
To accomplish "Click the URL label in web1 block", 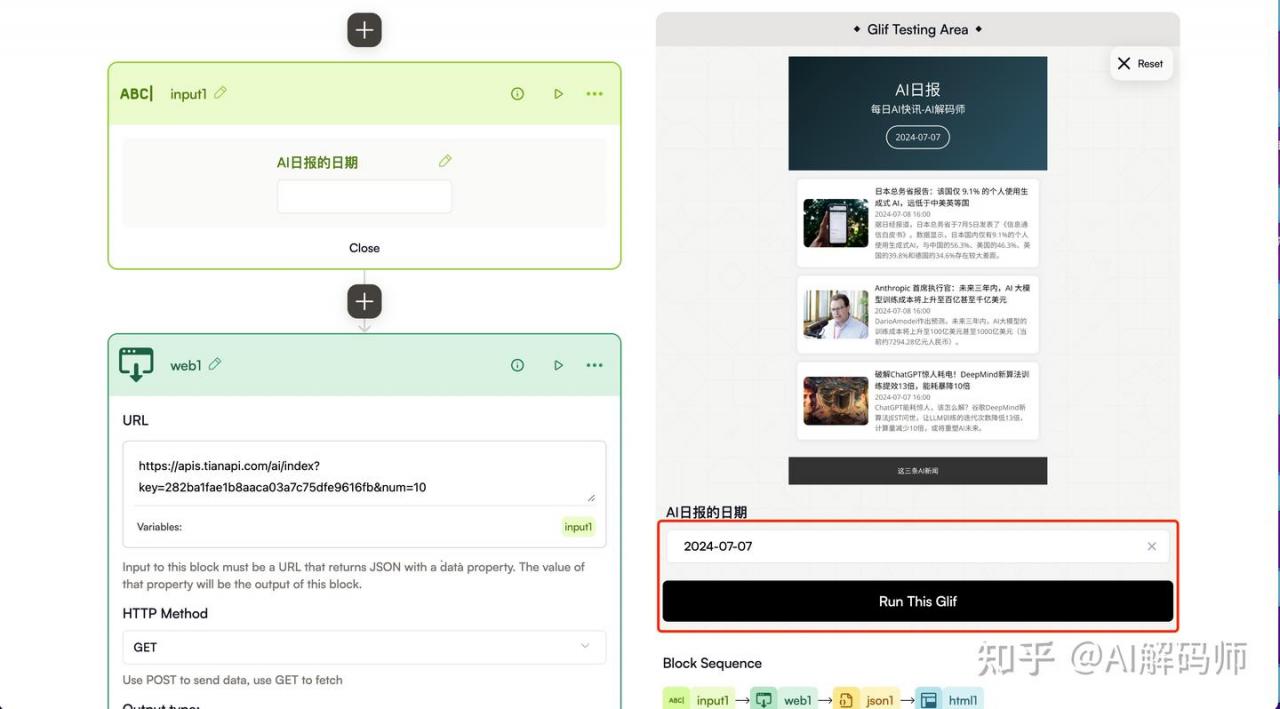I will [135, 420].
